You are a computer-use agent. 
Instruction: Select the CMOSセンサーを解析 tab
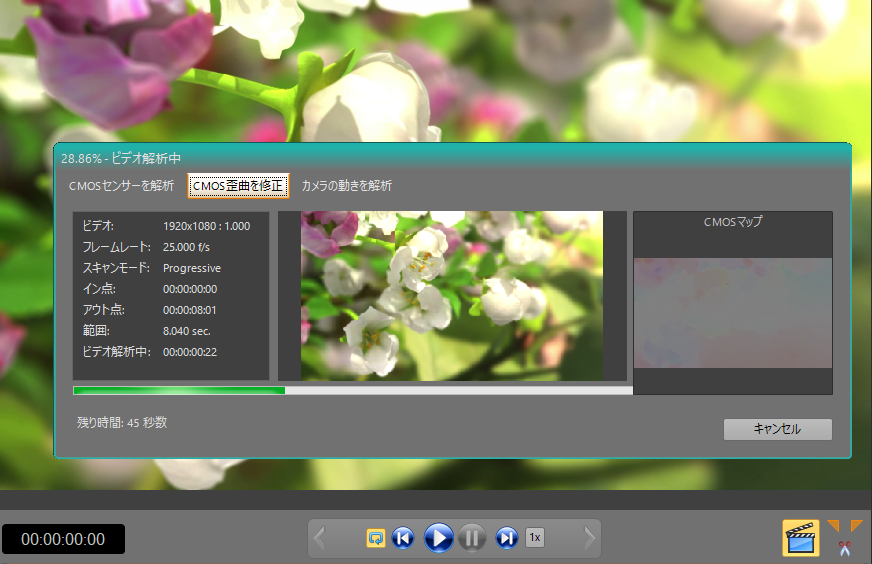pos(121,186)
